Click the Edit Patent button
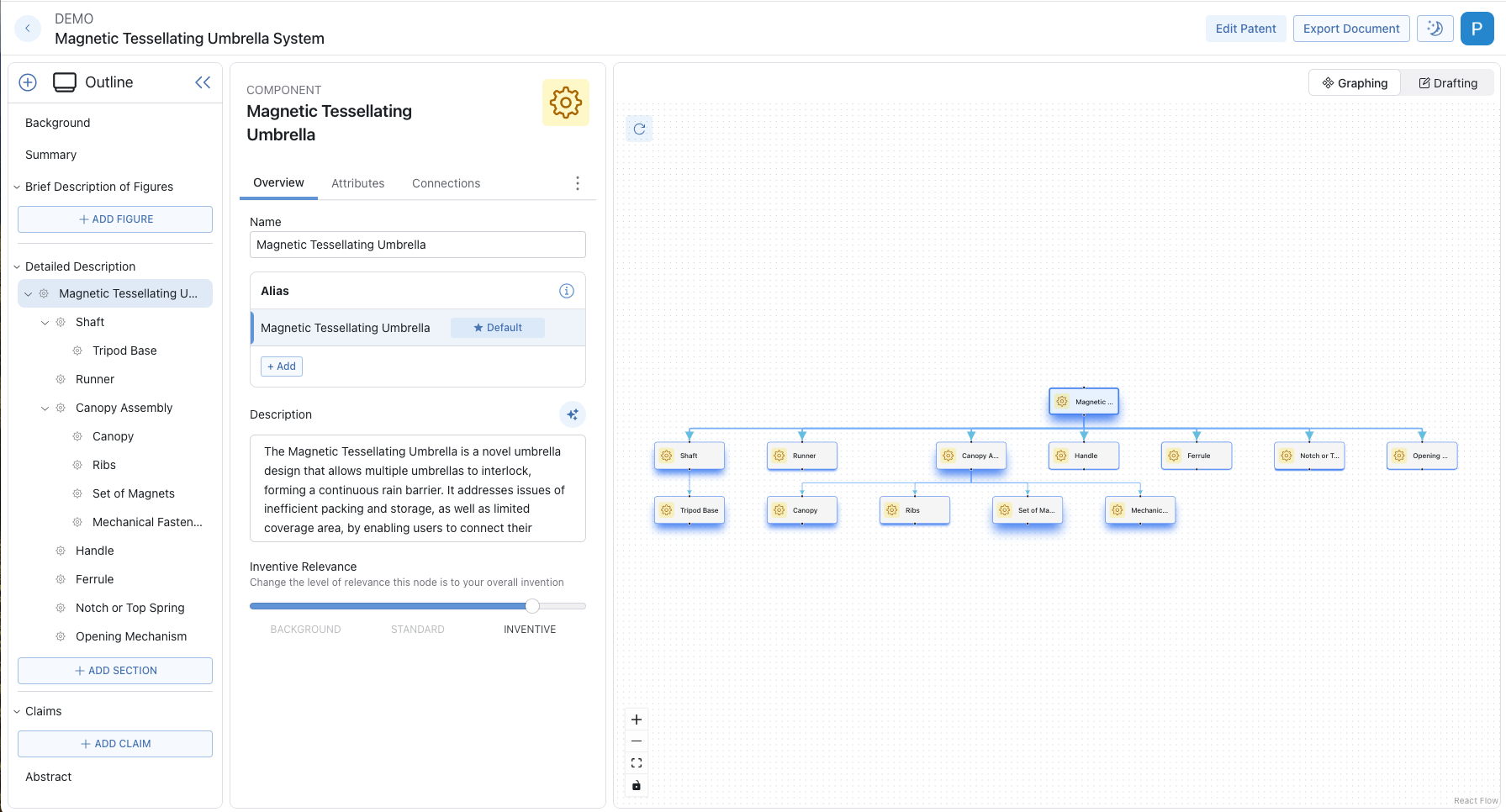Image resolution: width=1506 pixels, height=812 pixels. 1246,29
